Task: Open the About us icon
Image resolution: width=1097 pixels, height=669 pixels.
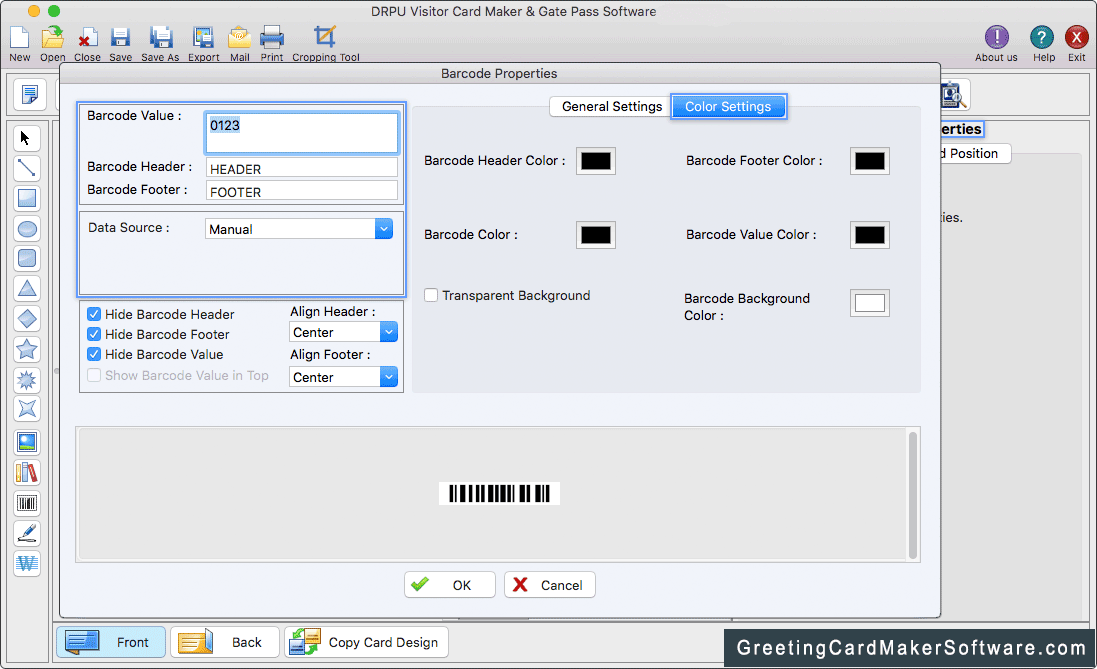Action: [996, 38]
